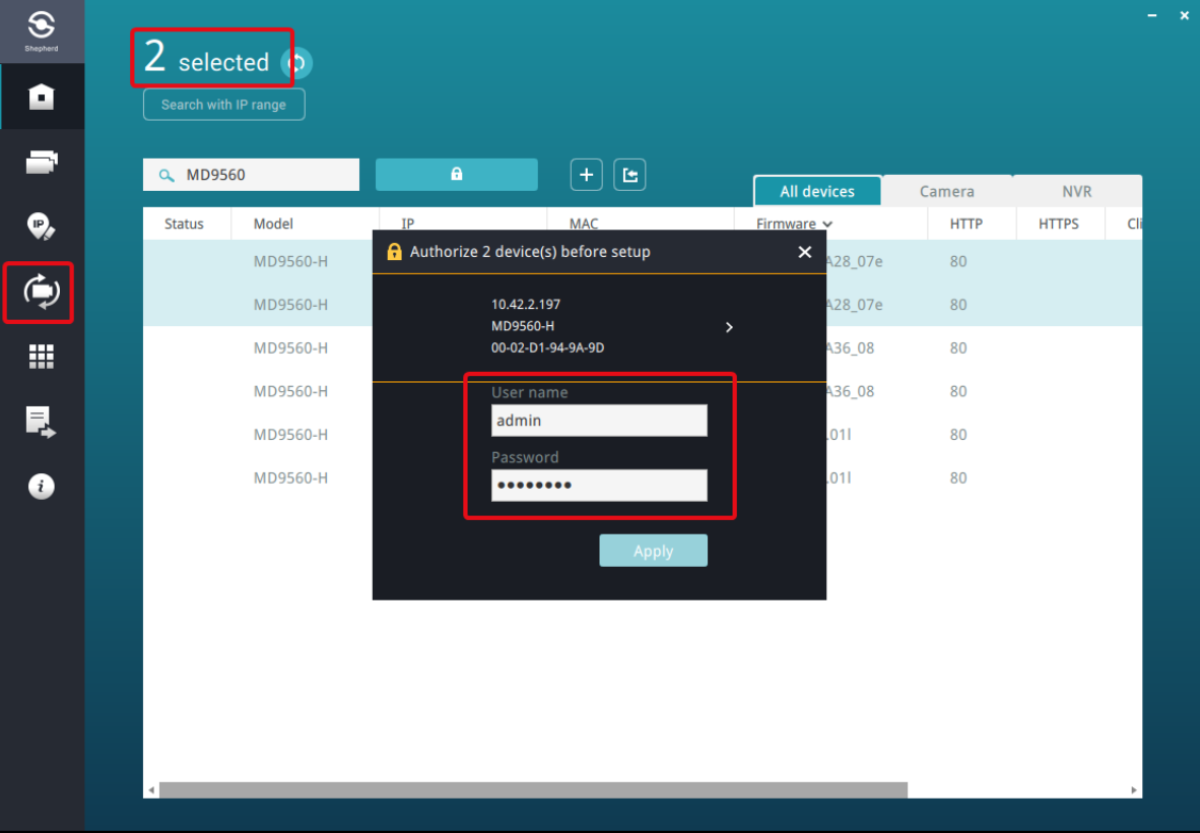
Task: Click the Search with IP range button
Action: (223, 104)
